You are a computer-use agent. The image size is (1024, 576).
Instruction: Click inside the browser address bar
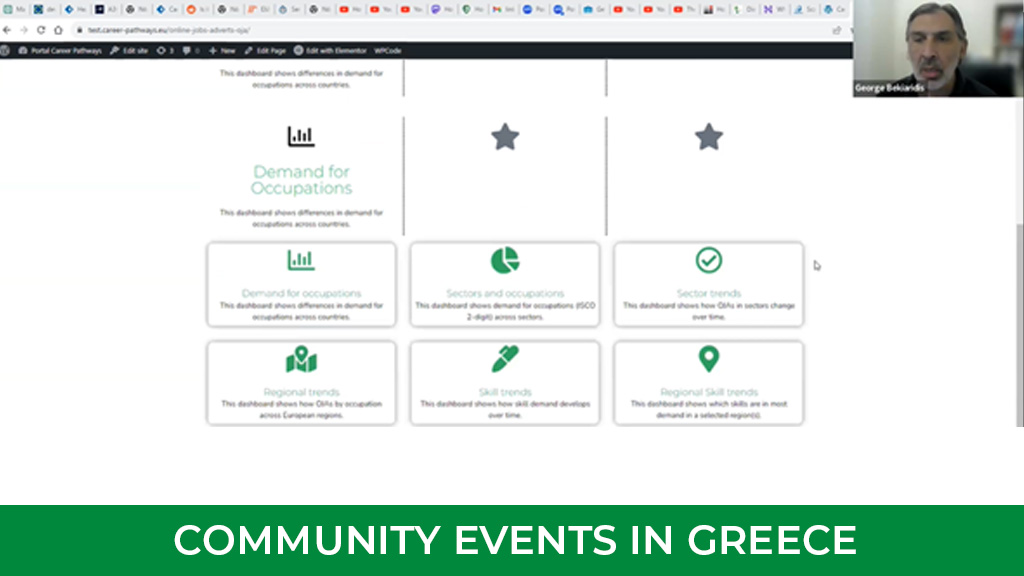point(300,30)
